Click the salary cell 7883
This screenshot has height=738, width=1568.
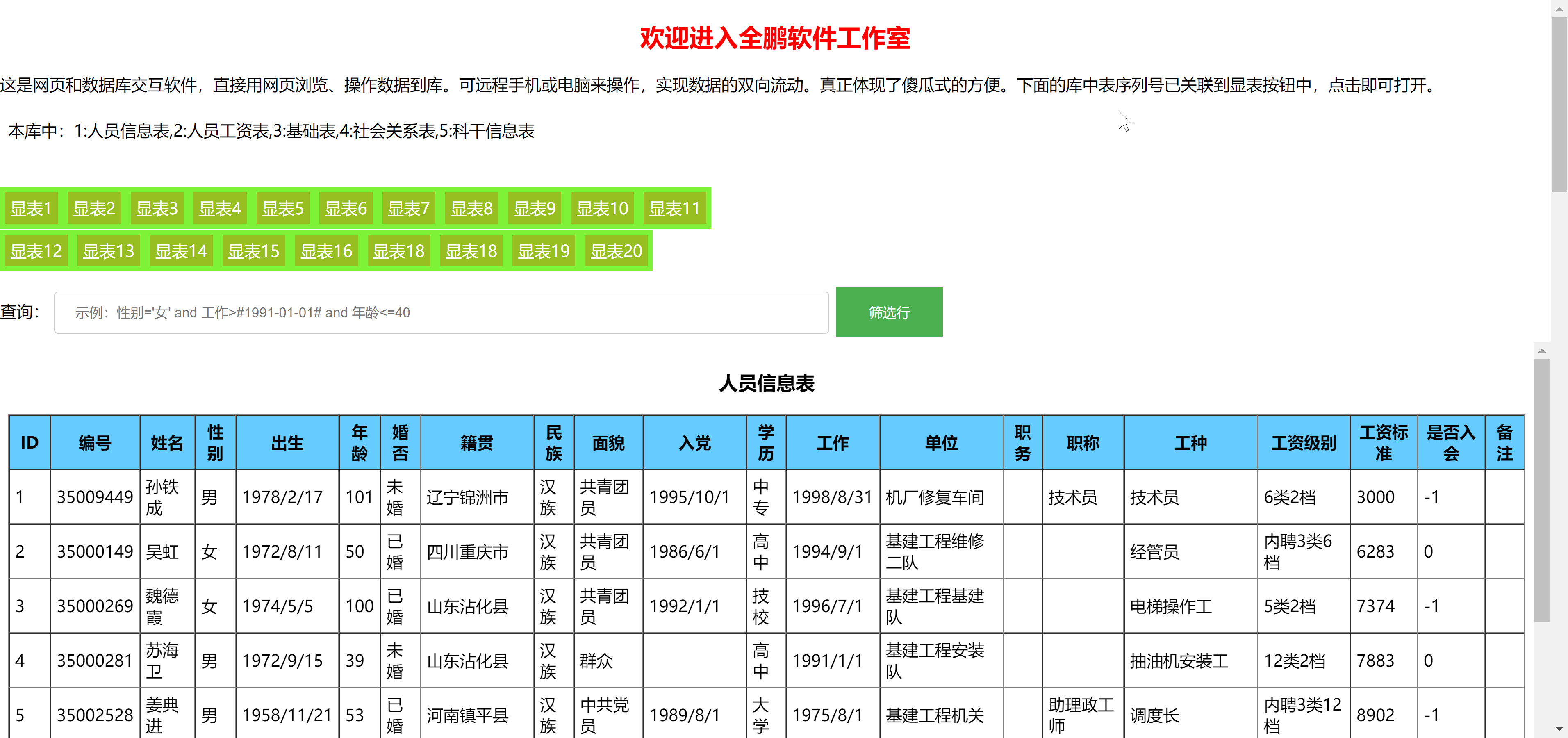pyautogui.click(x=1384, y=661)
